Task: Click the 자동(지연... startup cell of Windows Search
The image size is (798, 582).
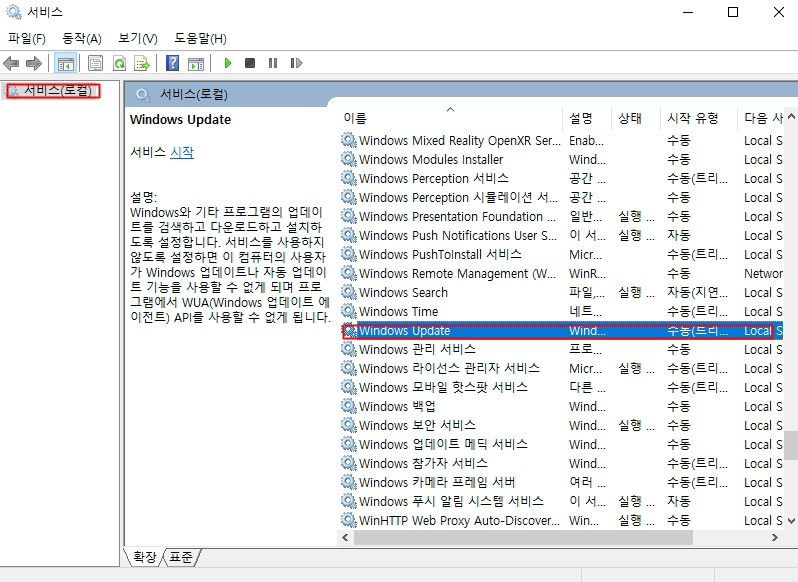Action: click(697, 293)
